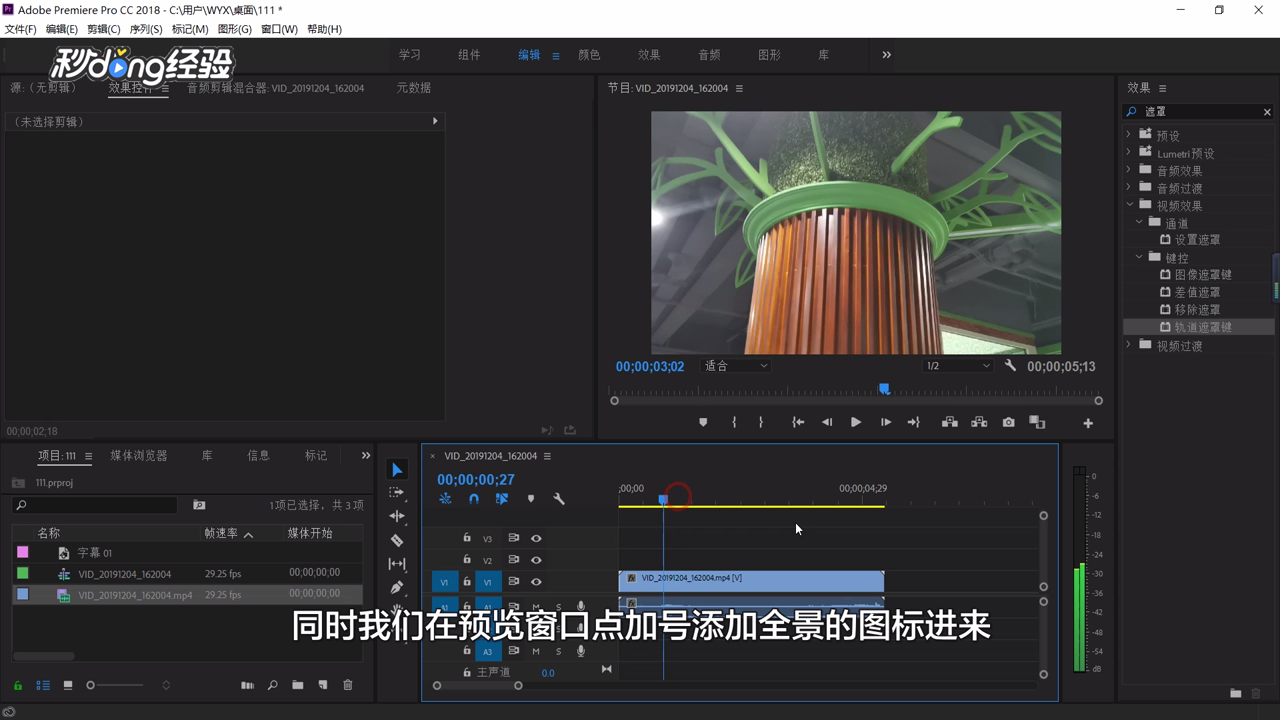Collapse the 视频效果 folder
Image resolution: width=1280 pixels, height=720 pixels.
[x=1129, y=205]
